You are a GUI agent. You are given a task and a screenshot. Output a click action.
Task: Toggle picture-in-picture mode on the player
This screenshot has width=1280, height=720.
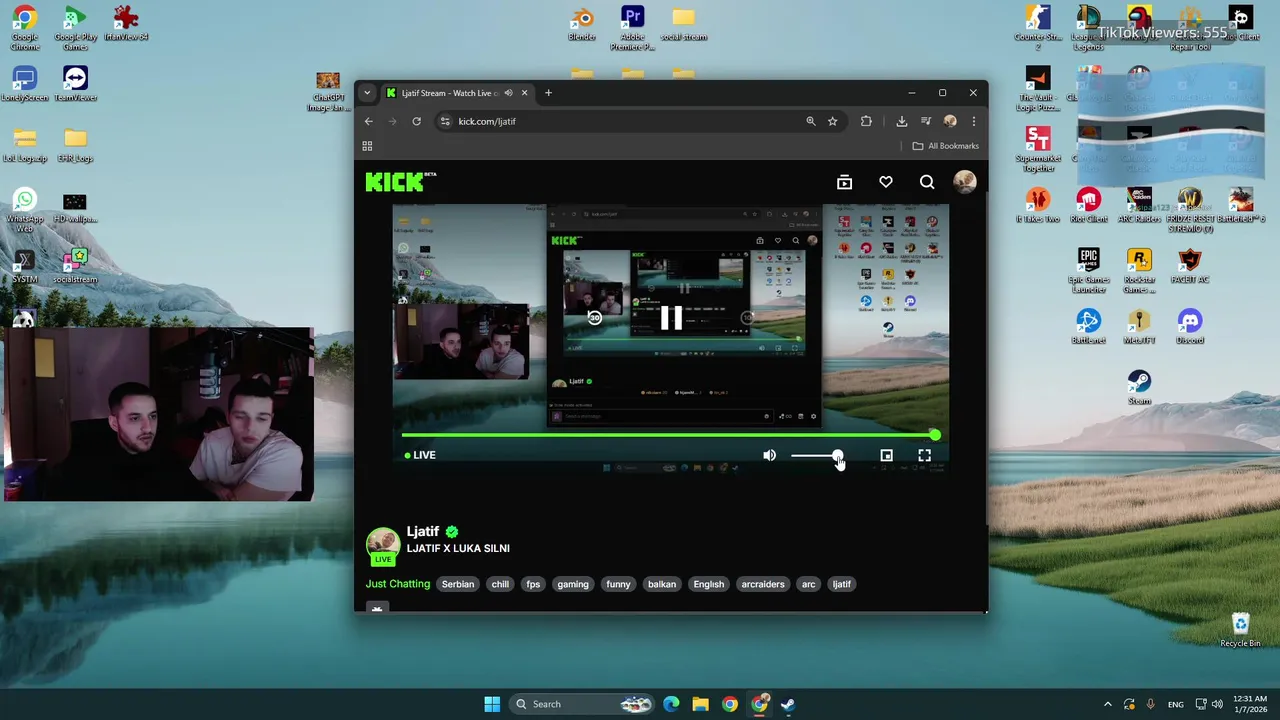886,455
